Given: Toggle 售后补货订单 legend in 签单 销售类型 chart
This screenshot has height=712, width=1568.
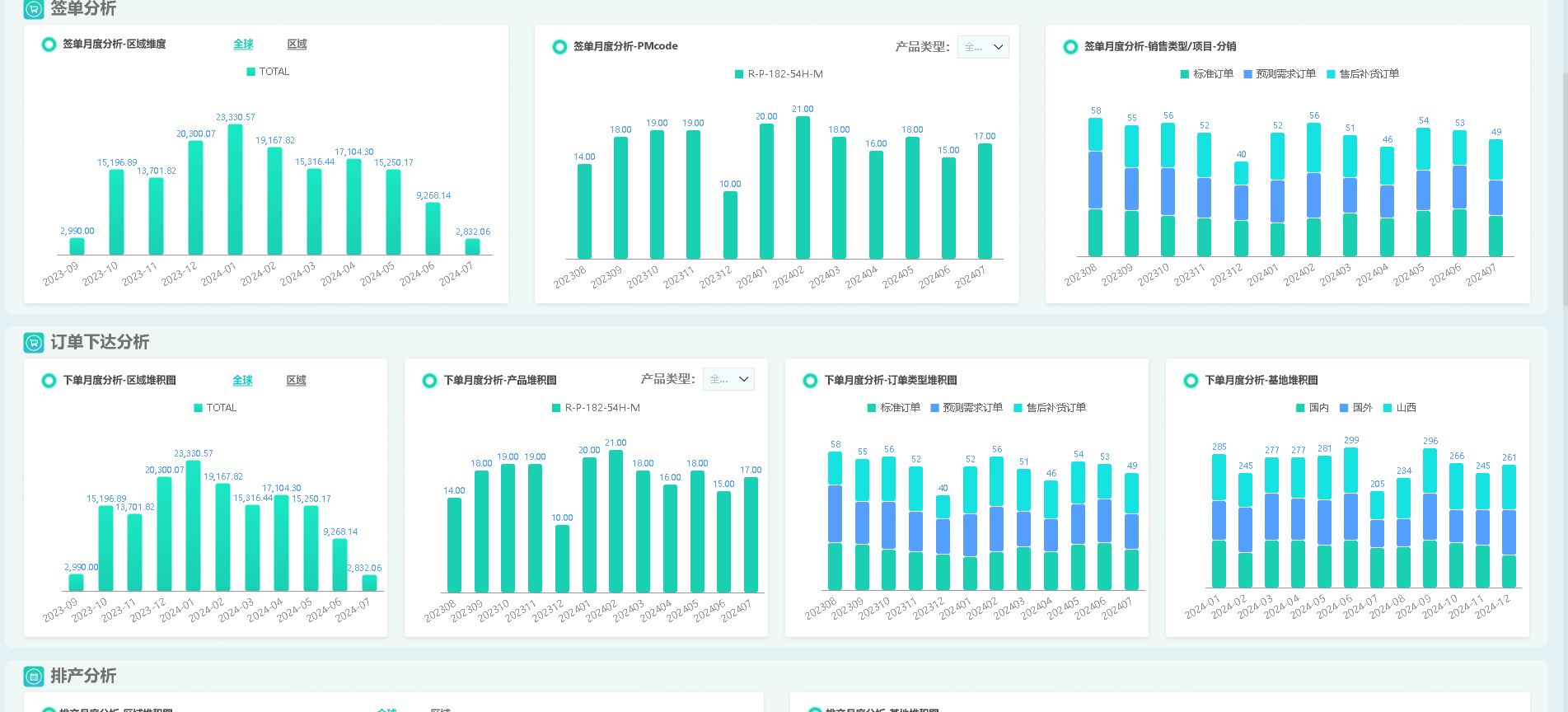Looking at the screenshot, I should click(1363, 74).
